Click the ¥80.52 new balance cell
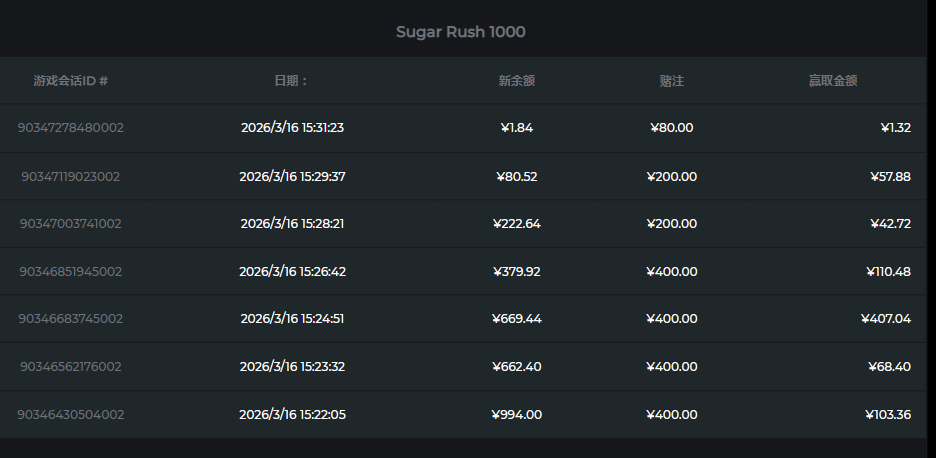 coord(517,176)
